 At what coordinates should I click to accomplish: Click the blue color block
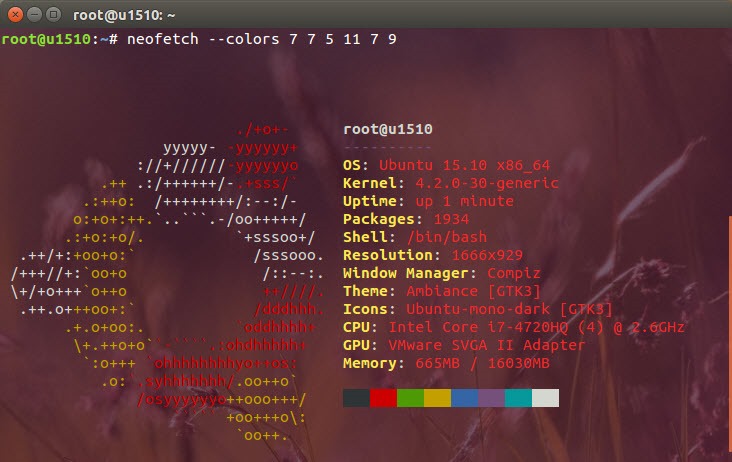[465, 398]
